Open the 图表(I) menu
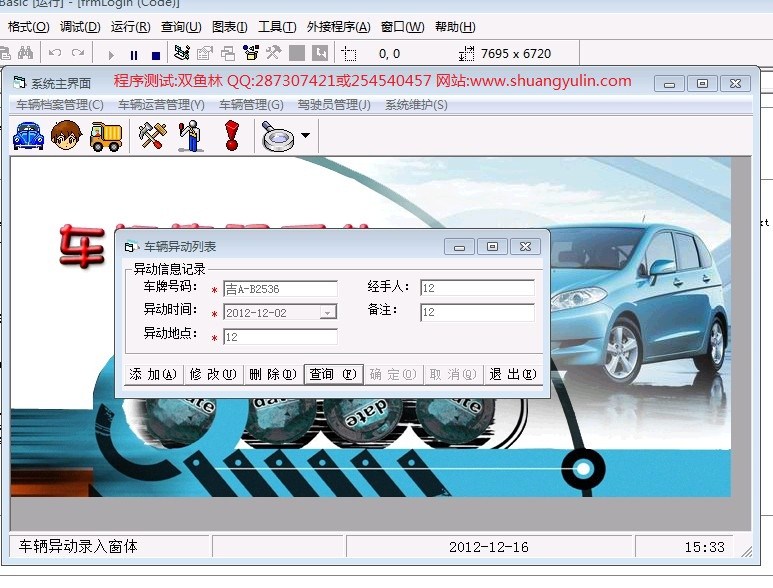Viewport: 773px width, 588px height. [229, 27]
